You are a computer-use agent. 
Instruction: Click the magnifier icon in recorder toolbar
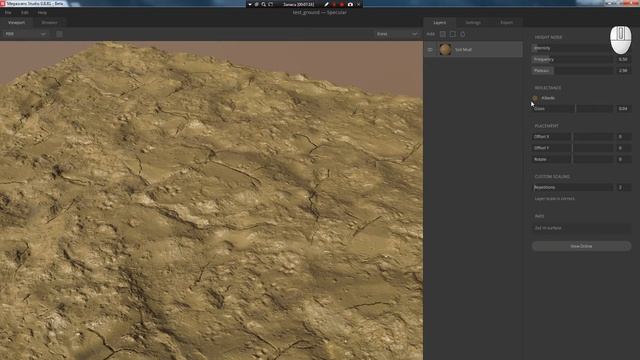pos(264,4)
